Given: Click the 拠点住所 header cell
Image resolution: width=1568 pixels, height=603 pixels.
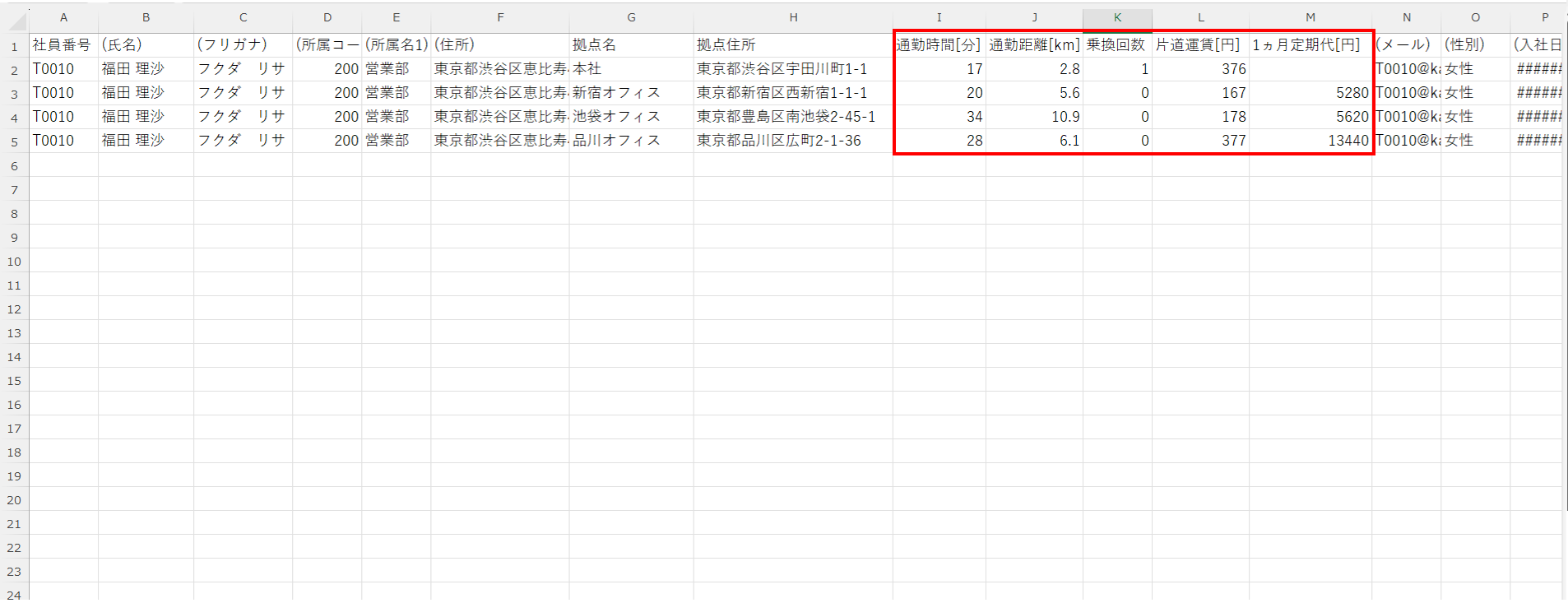Looking at the screenshot, I should tap(792, 45).
